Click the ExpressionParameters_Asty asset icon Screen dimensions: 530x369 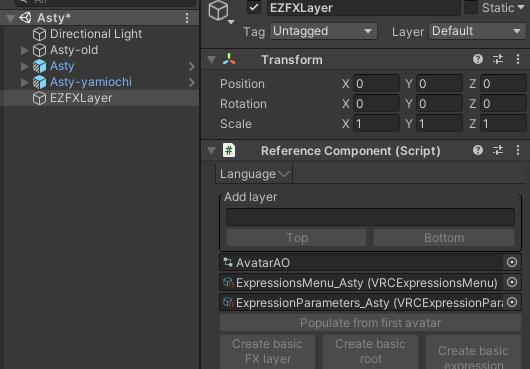coord(228,302)
